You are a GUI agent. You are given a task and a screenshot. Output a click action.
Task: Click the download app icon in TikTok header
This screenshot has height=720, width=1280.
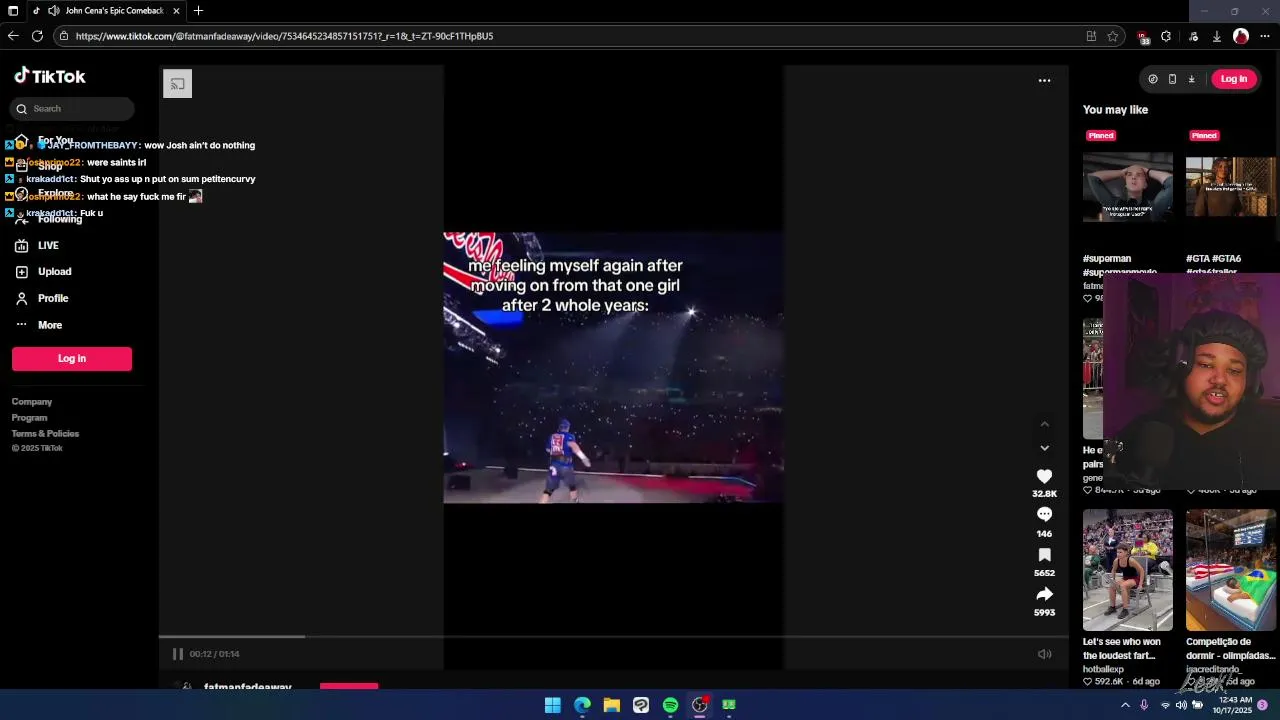[1192, 79]
